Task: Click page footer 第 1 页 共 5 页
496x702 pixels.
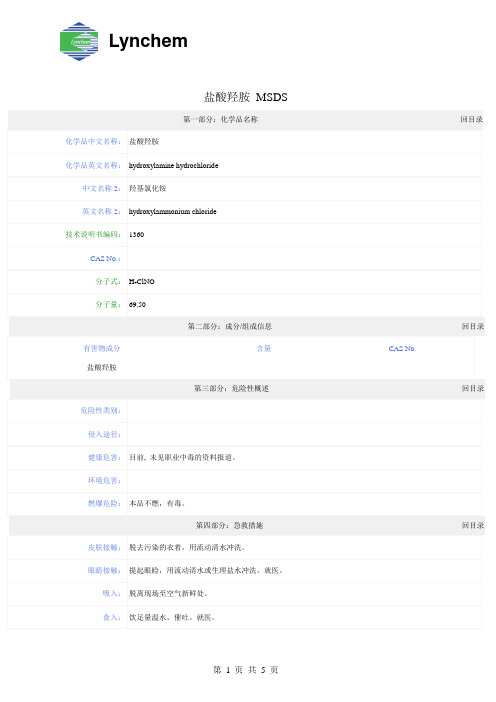Action: [246, 670]
